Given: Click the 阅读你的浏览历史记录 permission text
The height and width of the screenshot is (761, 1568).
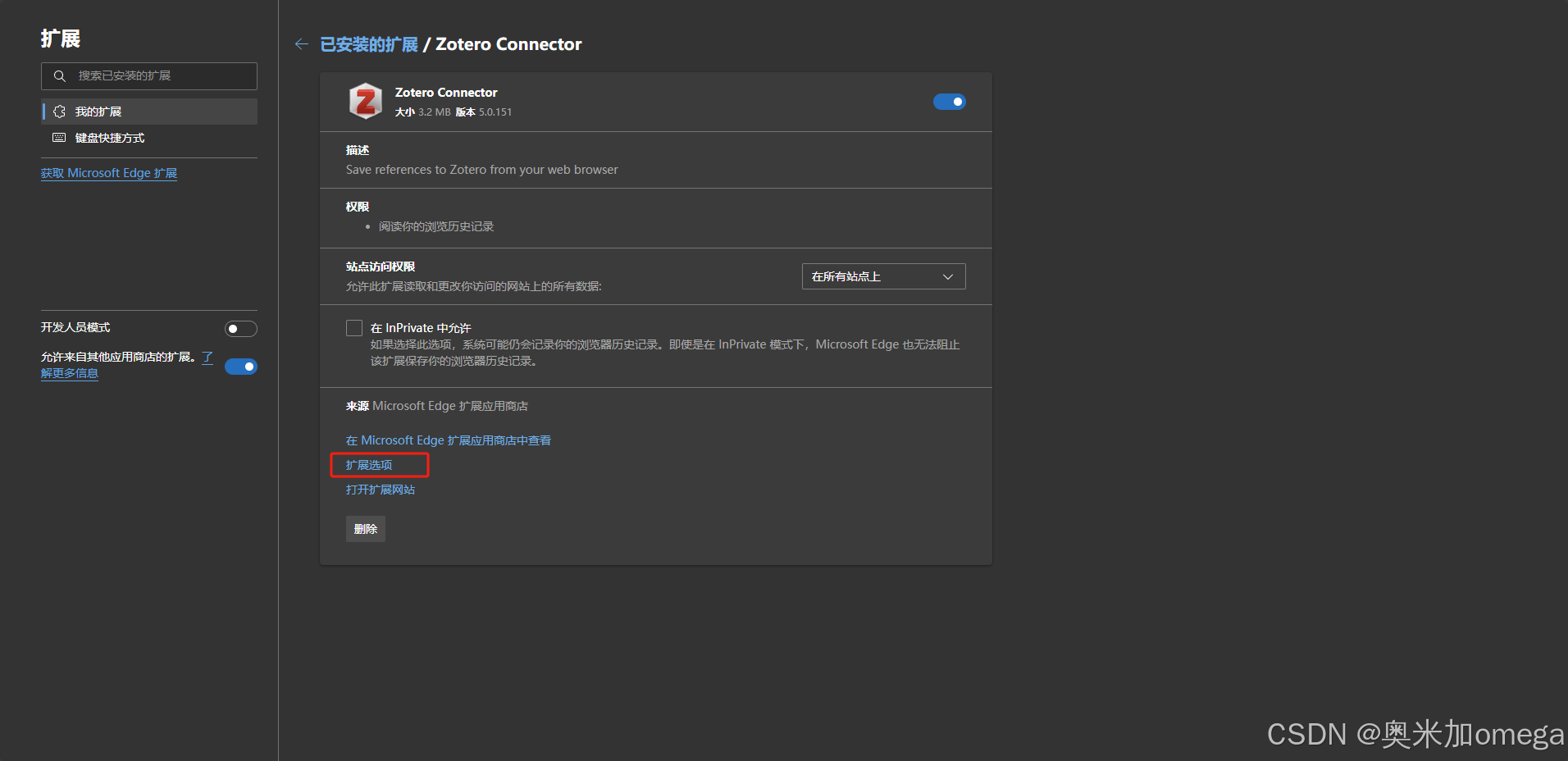Looking at the screenshot, I should [x=436, y=226].
